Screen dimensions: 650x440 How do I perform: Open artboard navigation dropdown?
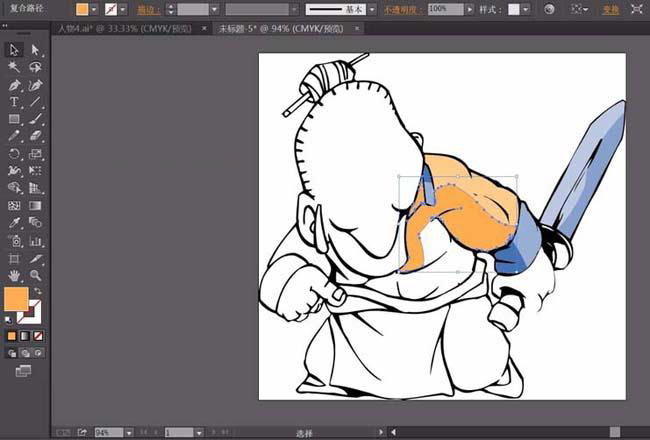pyautogui.click(x=199, y=433)
